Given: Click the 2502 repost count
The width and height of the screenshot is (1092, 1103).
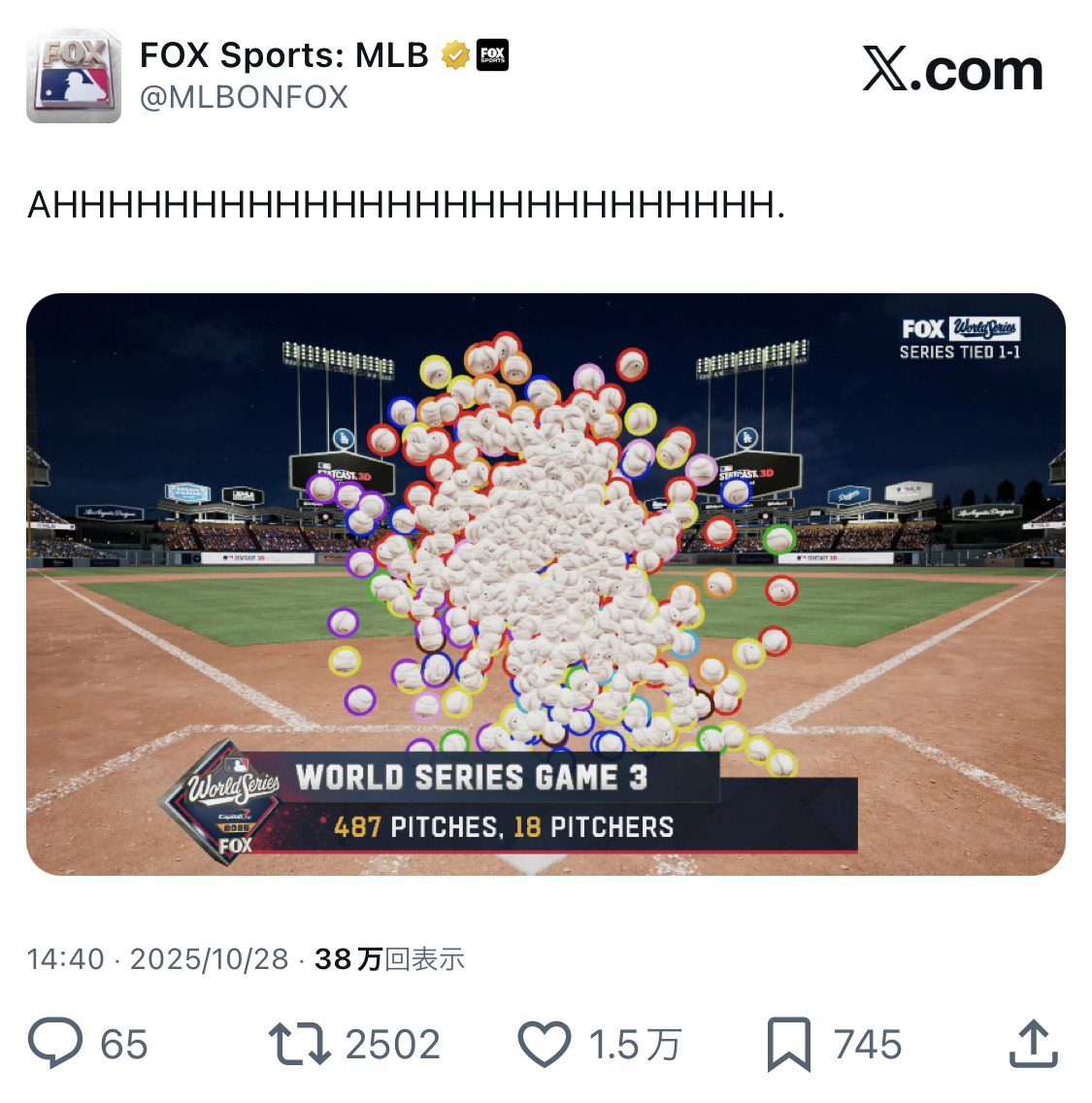Looking at the screenshot, I should [x=393, y=1045].
